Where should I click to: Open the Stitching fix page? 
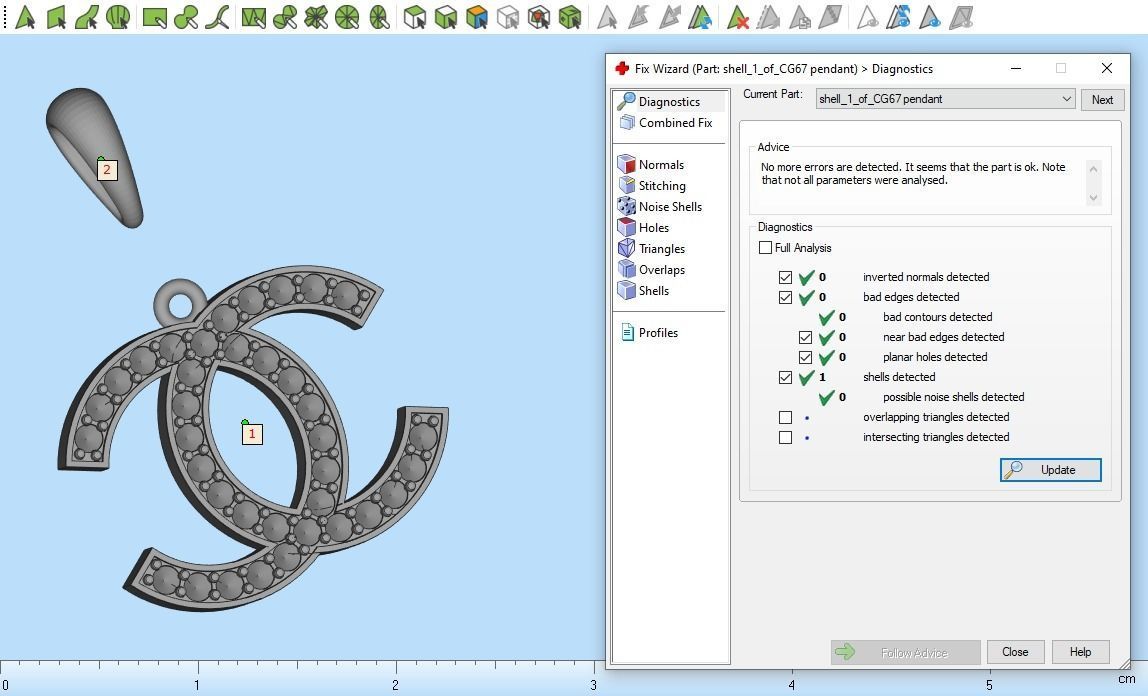pos(661,186)
